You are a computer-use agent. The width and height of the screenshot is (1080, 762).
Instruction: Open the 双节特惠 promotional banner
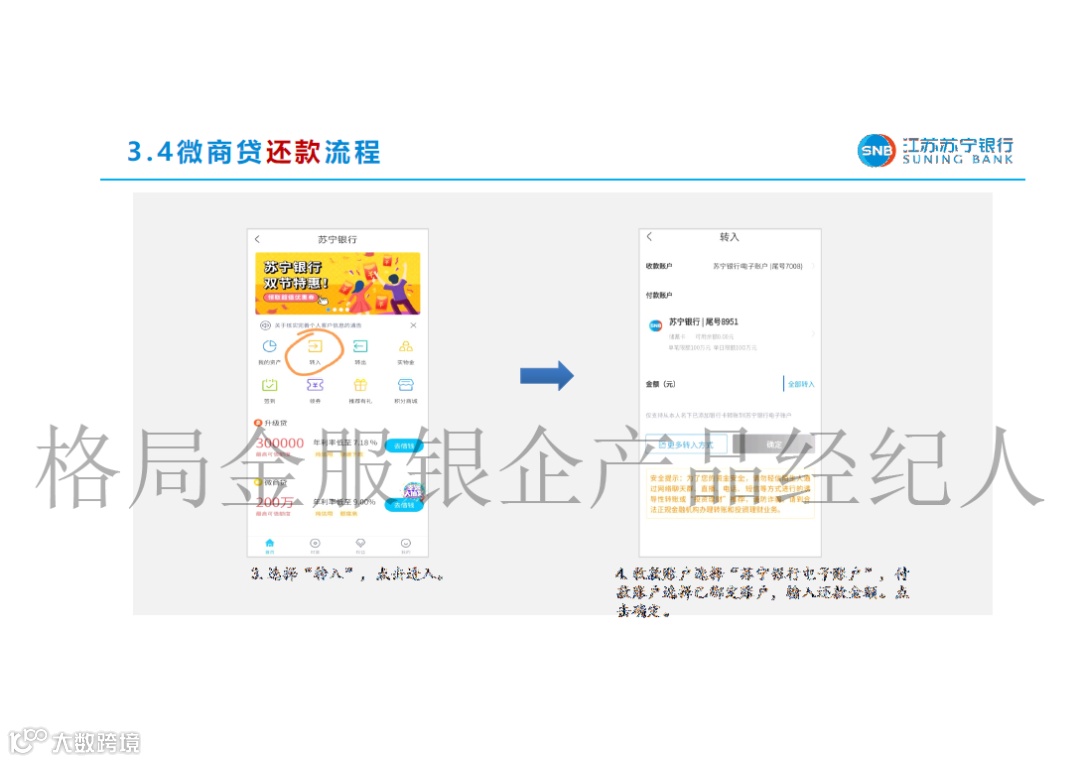[x=338, y=283]
